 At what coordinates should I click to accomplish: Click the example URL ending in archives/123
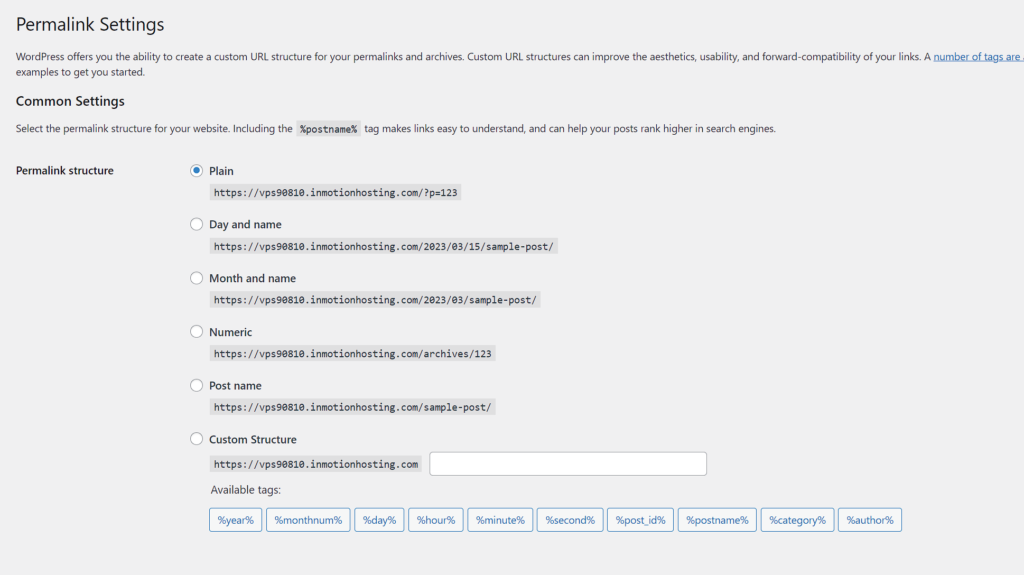pyautogui.click(x=353, y=354)
